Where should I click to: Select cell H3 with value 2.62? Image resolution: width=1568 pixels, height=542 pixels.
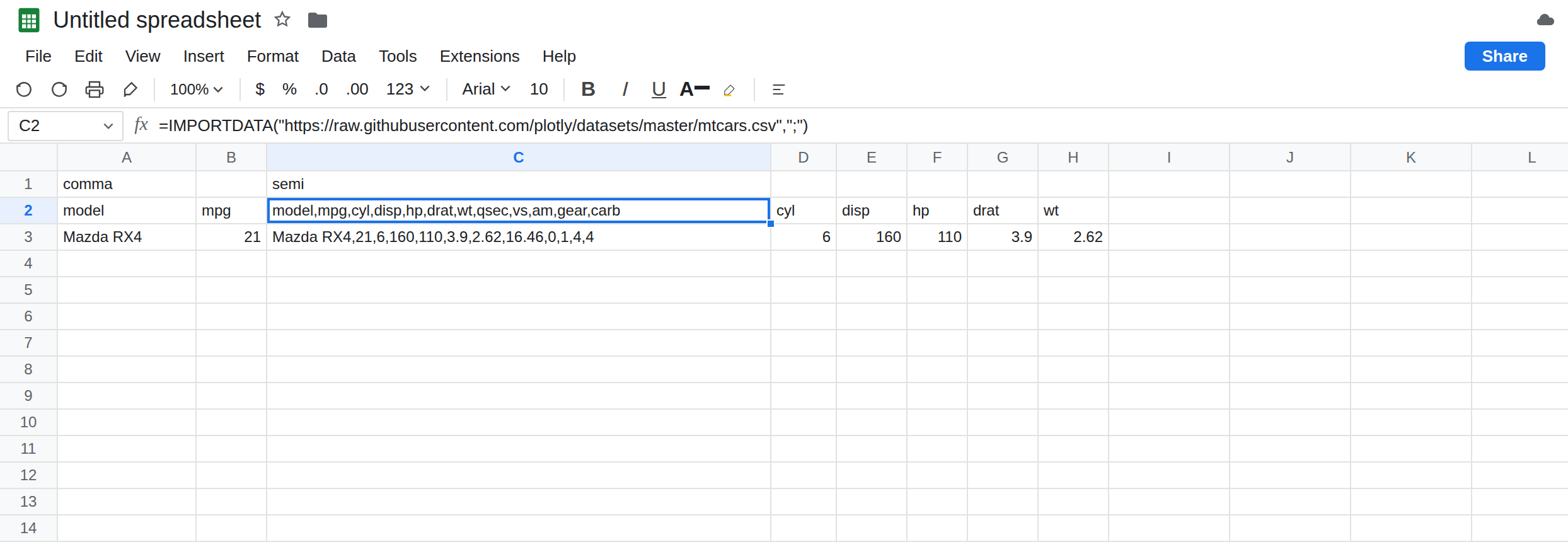pyautogui.click(x=1073, y=237)
